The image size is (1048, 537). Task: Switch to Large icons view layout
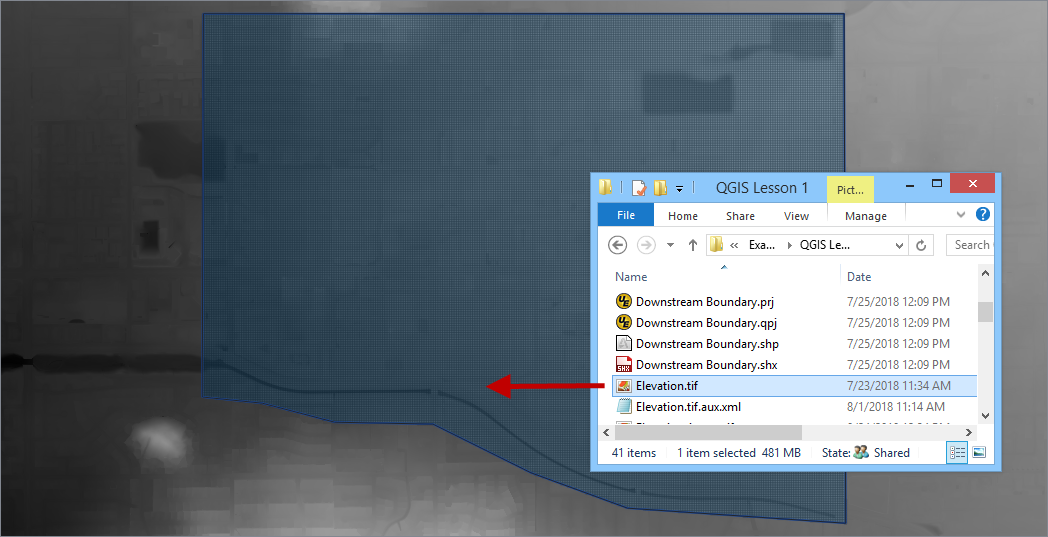(x=979, y=453)
